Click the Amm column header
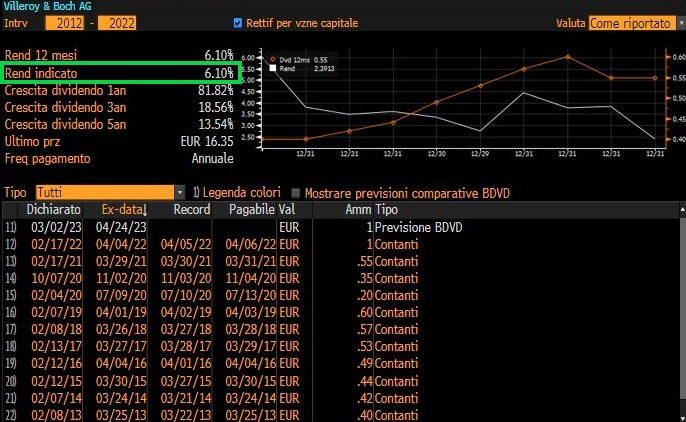 [358, 209]
